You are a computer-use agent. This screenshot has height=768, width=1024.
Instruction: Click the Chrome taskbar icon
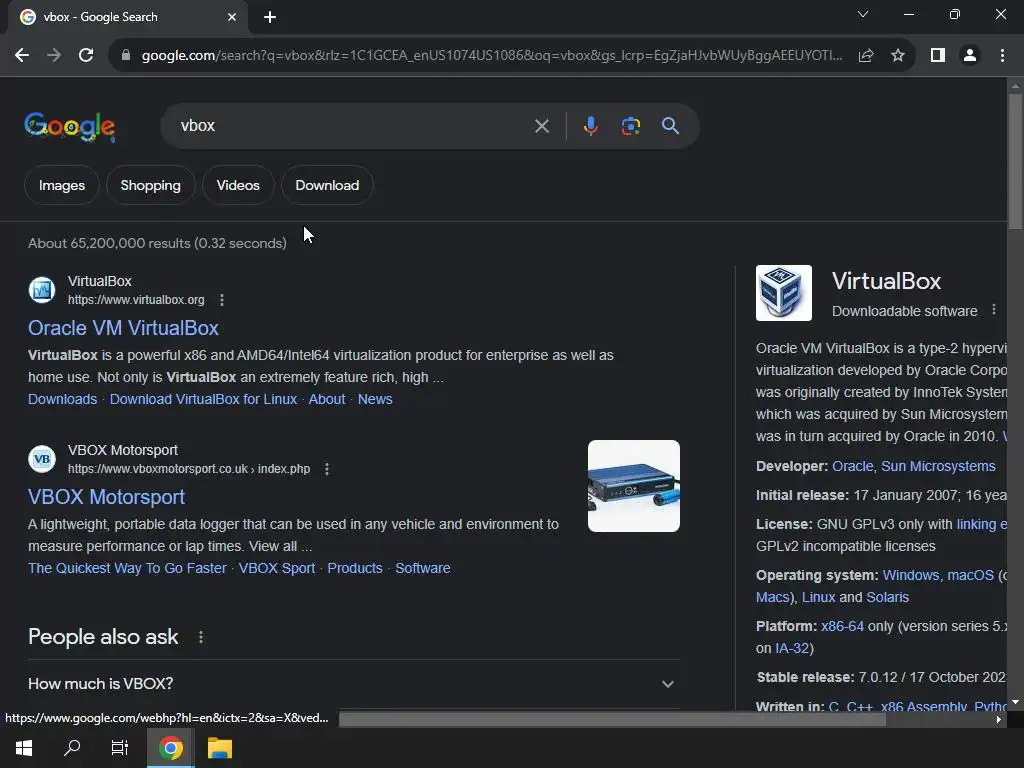pos(170,748)
